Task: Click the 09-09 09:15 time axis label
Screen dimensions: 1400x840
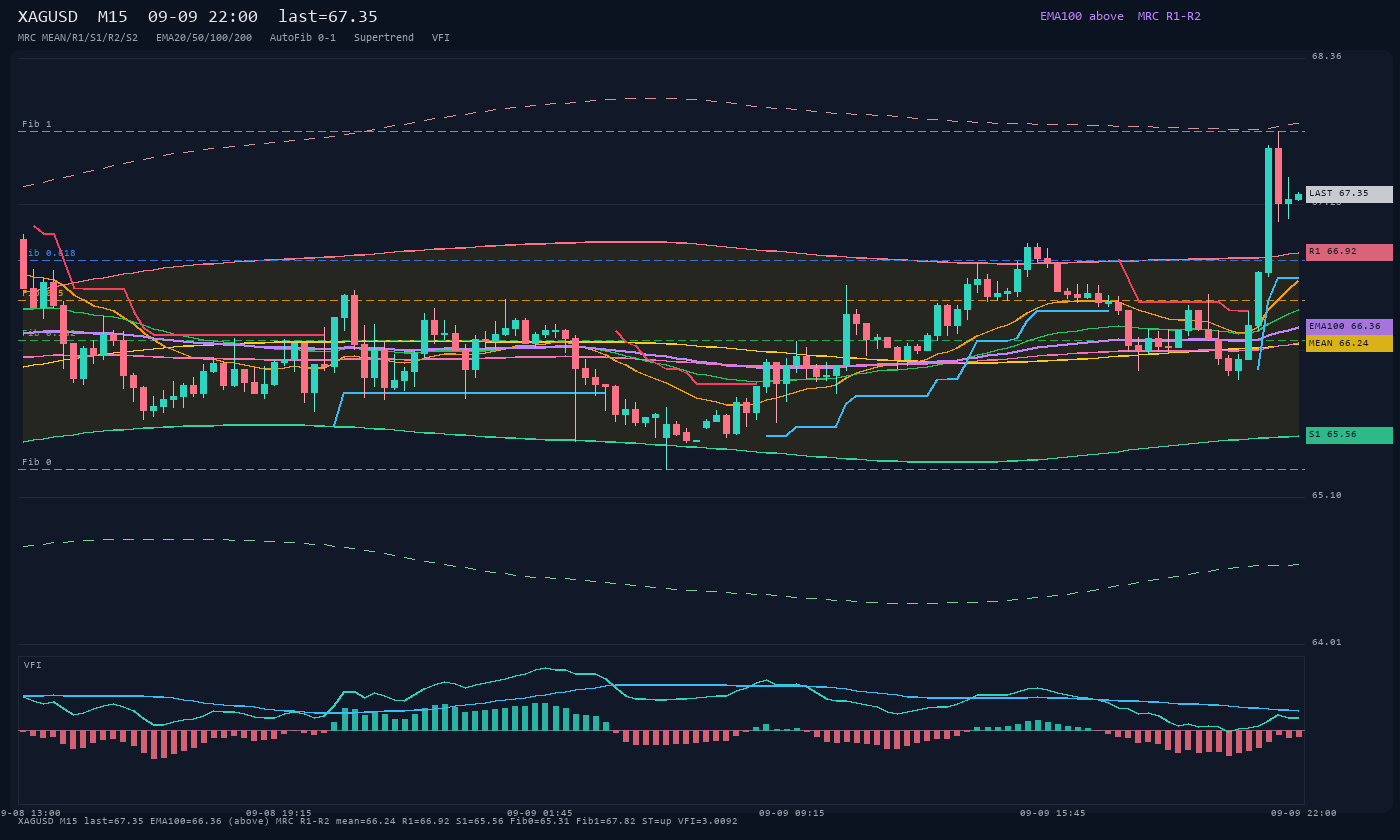Action: (792, 813)
